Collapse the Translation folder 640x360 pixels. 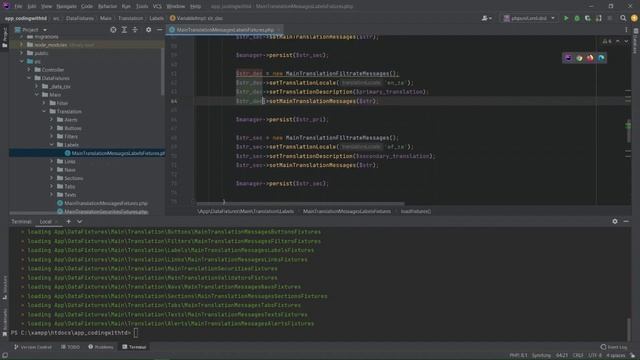pyautogui.click(x=44, y=111)
